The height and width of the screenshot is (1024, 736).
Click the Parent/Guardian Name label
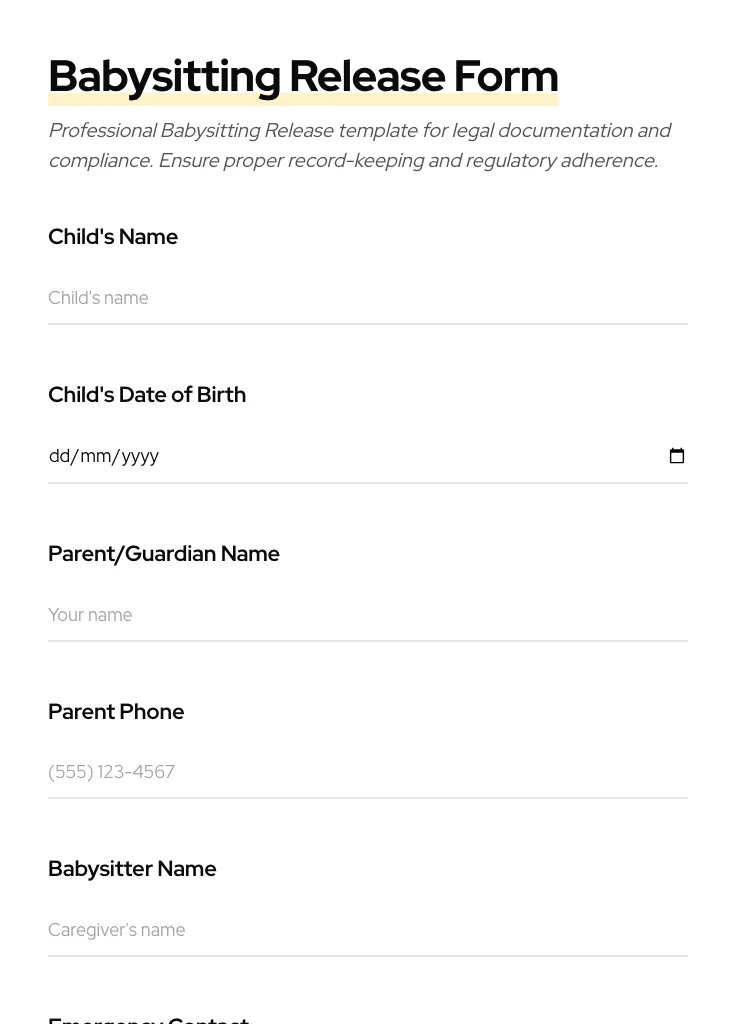(x=164, y=554)
